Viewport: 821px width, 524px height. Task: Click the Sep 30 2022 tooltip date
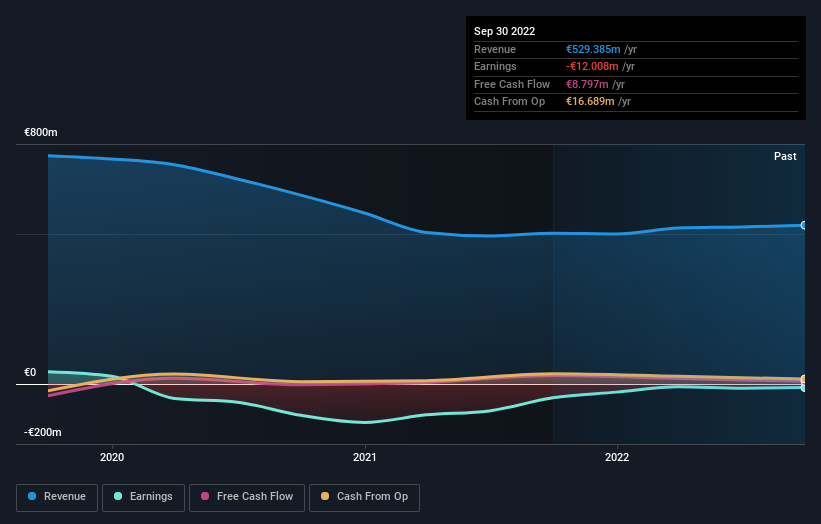pos(504,31)
